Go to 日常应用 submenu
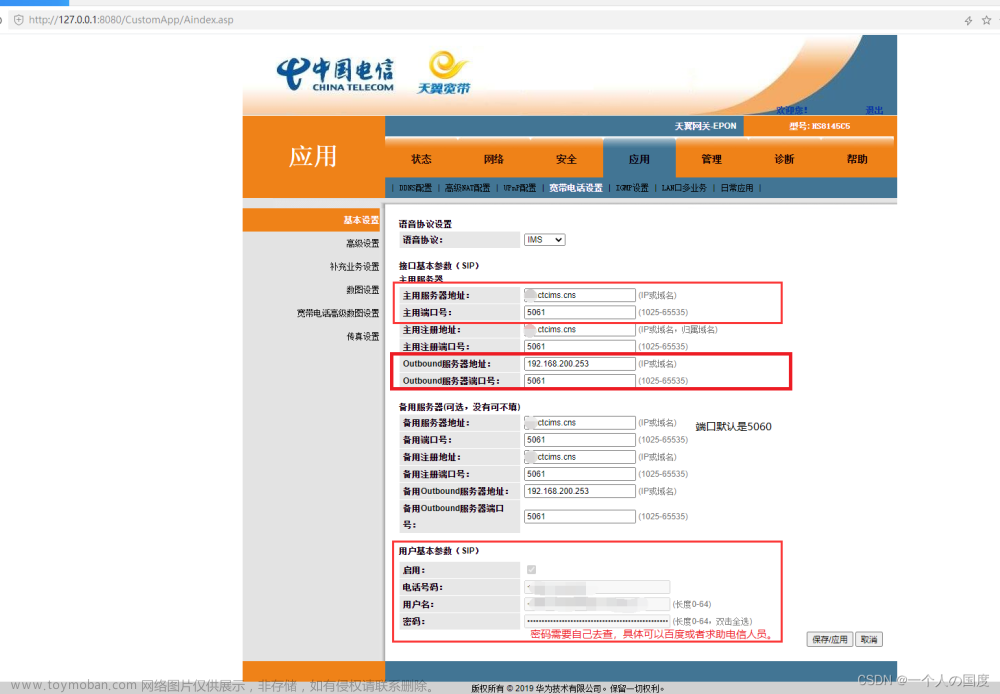 [x=737, y=188]
